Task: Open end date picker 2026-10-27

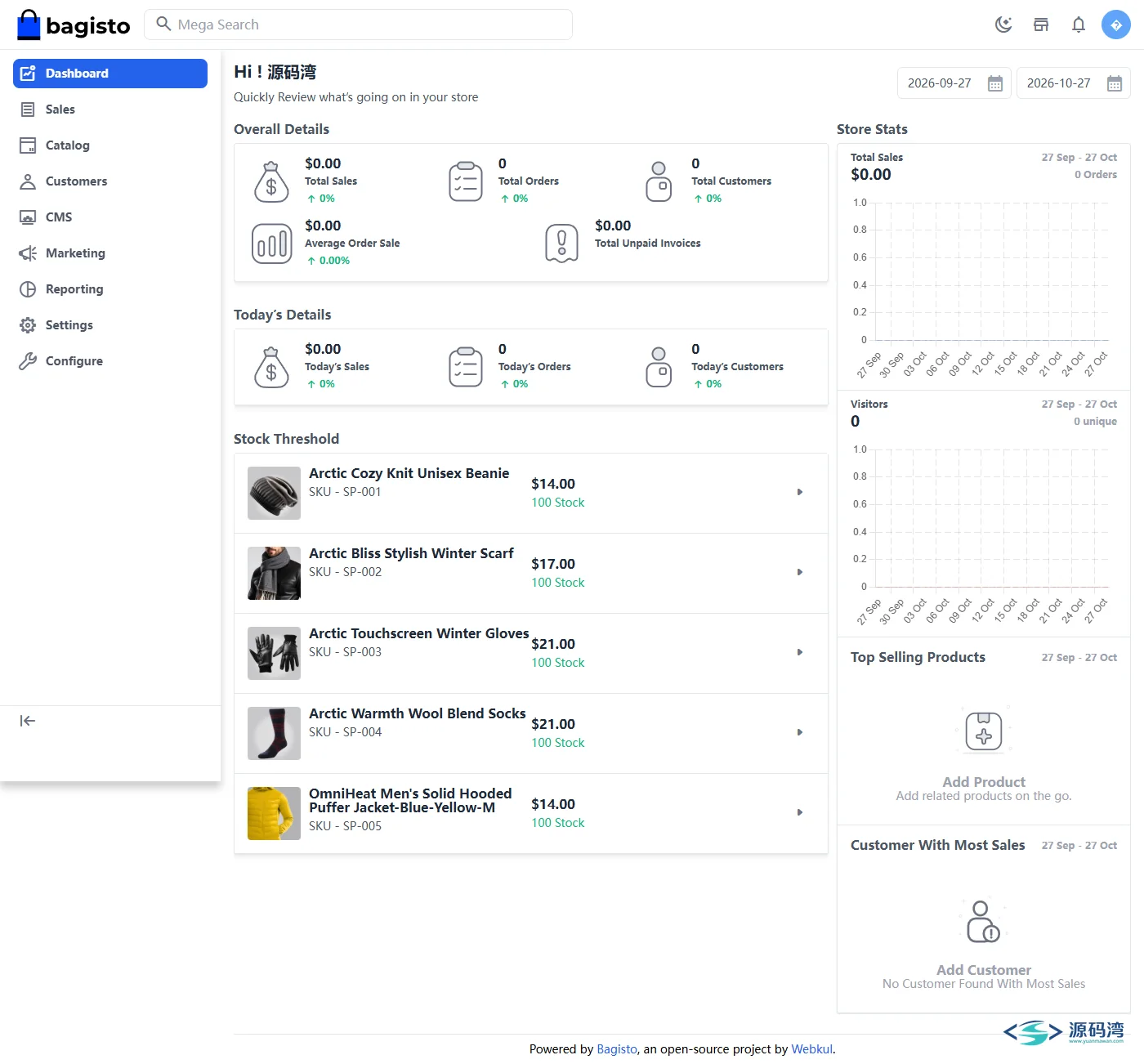Action: pos(1074,83)
